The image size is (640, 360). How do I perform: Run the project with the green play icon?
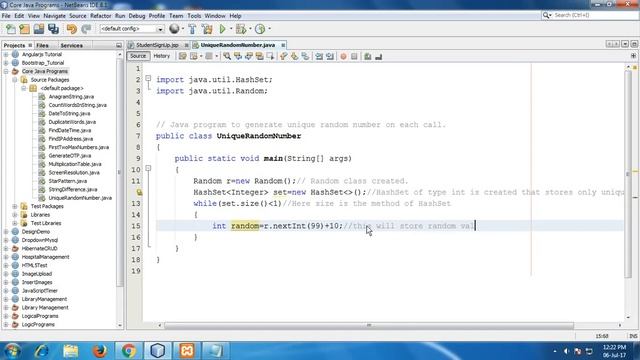[x=222, y=29]
